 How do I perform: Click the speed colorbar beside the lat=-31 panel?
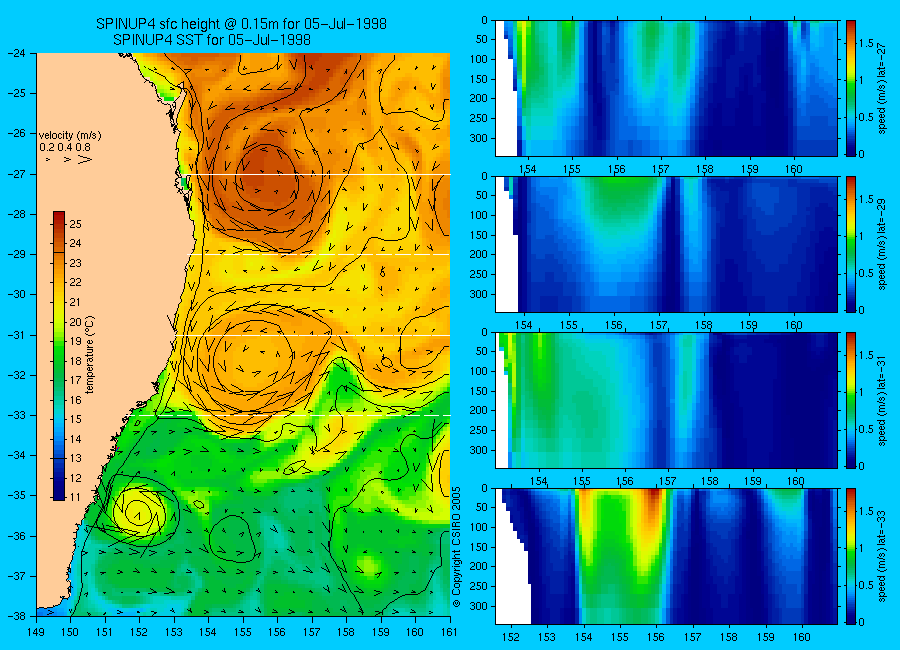tap(850, 400)
